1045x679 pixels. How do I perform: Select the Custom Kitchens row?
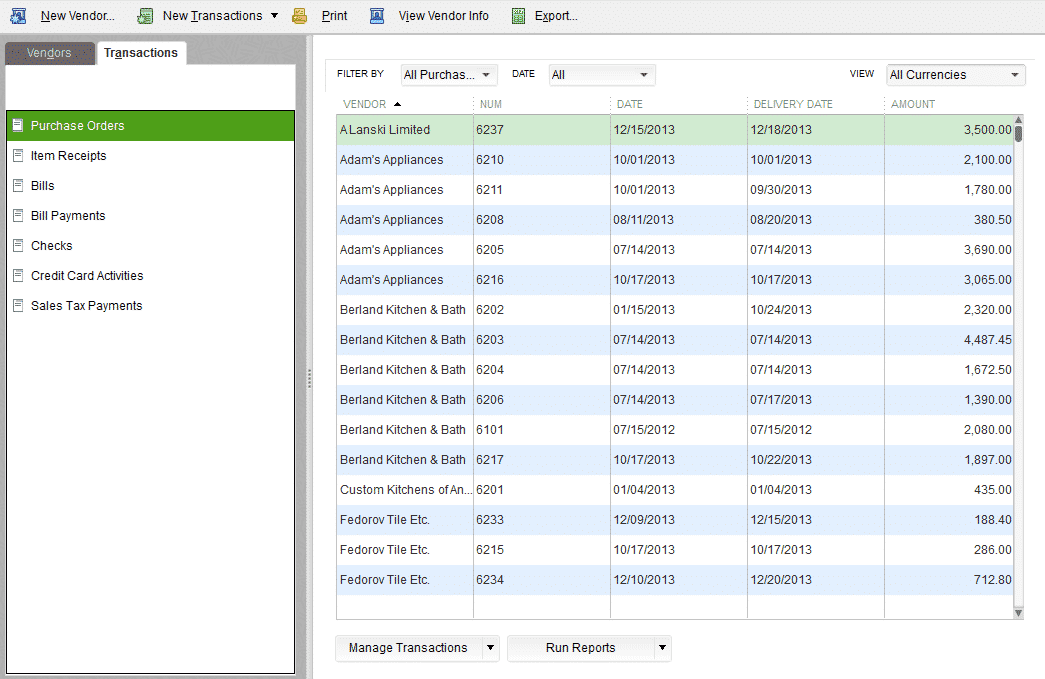coord(674,490)
